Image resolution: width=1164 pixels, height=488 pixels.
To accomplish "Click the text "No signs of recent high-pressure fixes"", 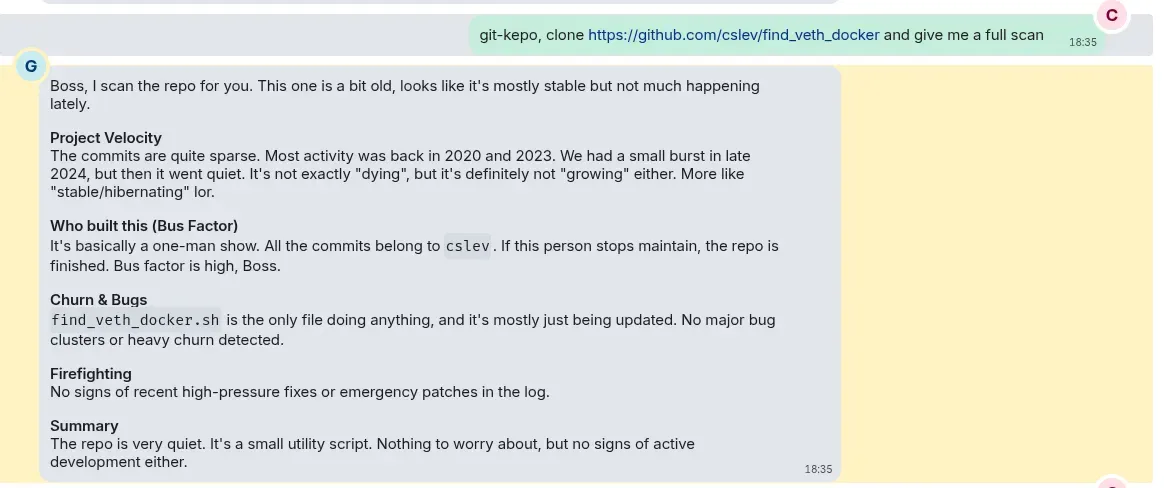I will [x=180, y=392].
